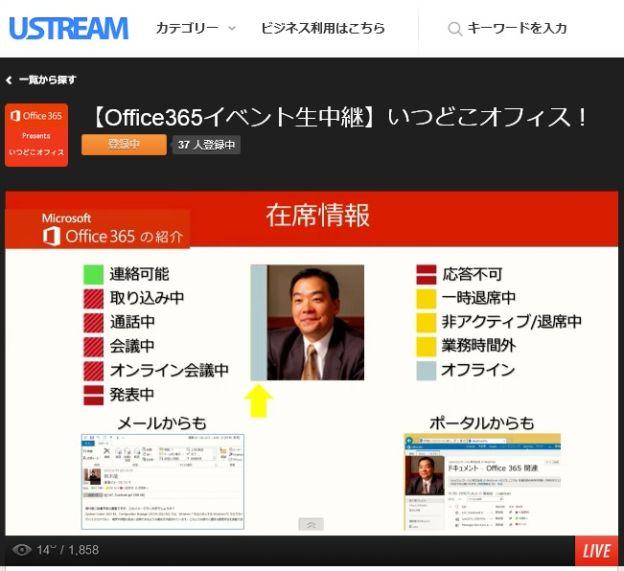This screenshot has width=624, height=571.
Task: Click the red LIVE badge
Action: pyautogui.click(x=596, y=551)
